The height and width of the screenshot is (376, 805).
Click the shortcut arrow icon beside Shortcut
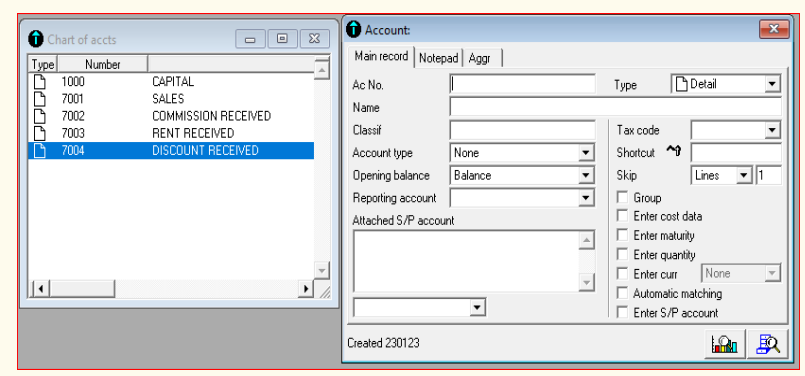[674, 152]
